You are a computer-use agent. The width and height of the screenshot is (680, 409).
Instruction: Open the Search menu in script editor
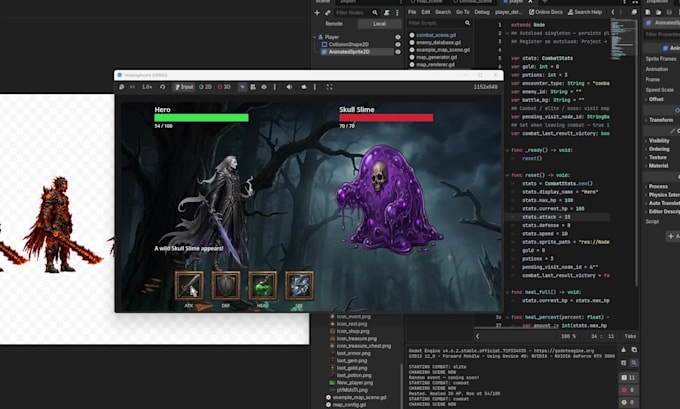pyautogui.click(x=443, y=12)
